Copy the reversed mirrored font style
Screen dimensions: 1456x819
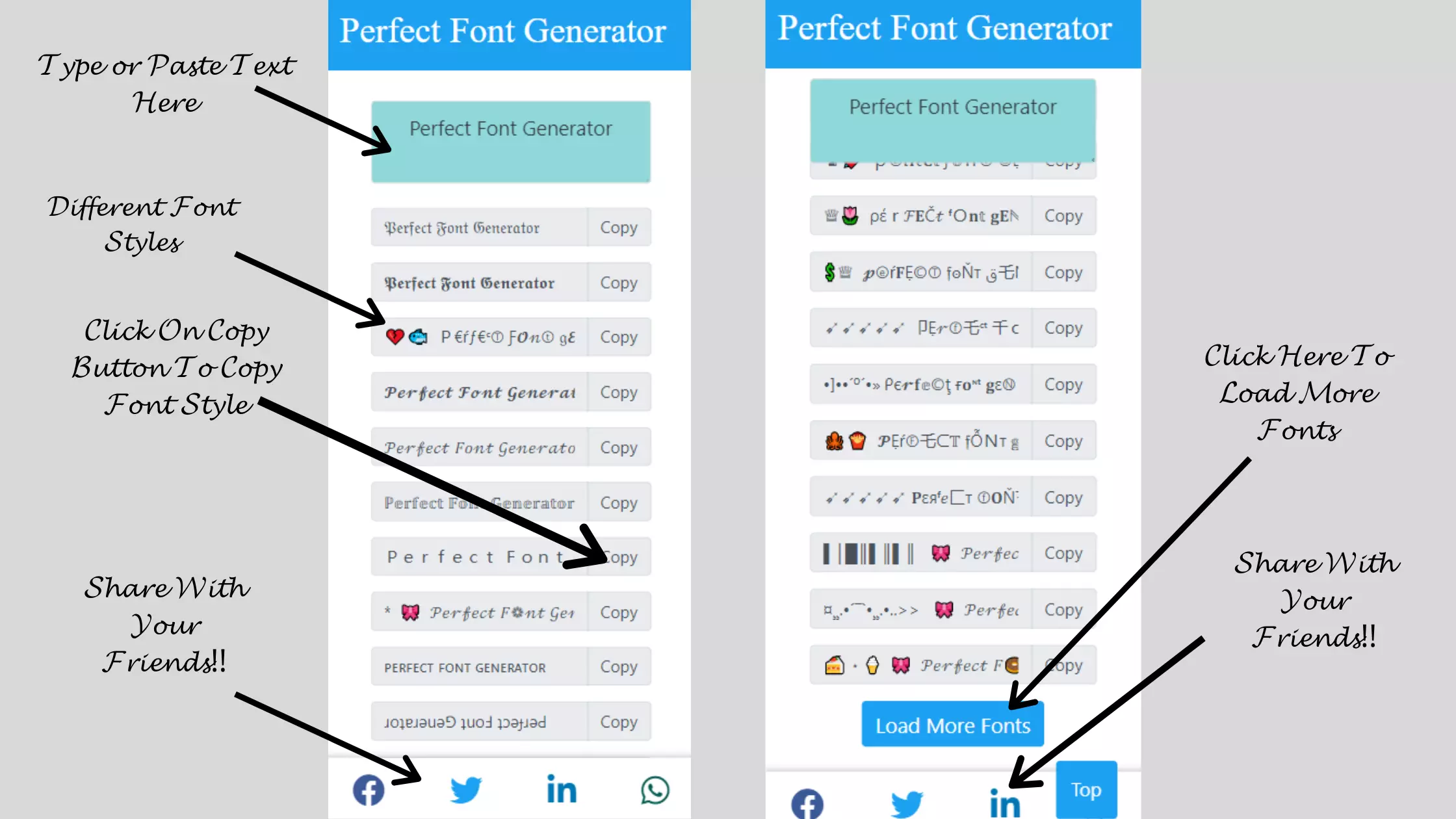pos(618,721)
